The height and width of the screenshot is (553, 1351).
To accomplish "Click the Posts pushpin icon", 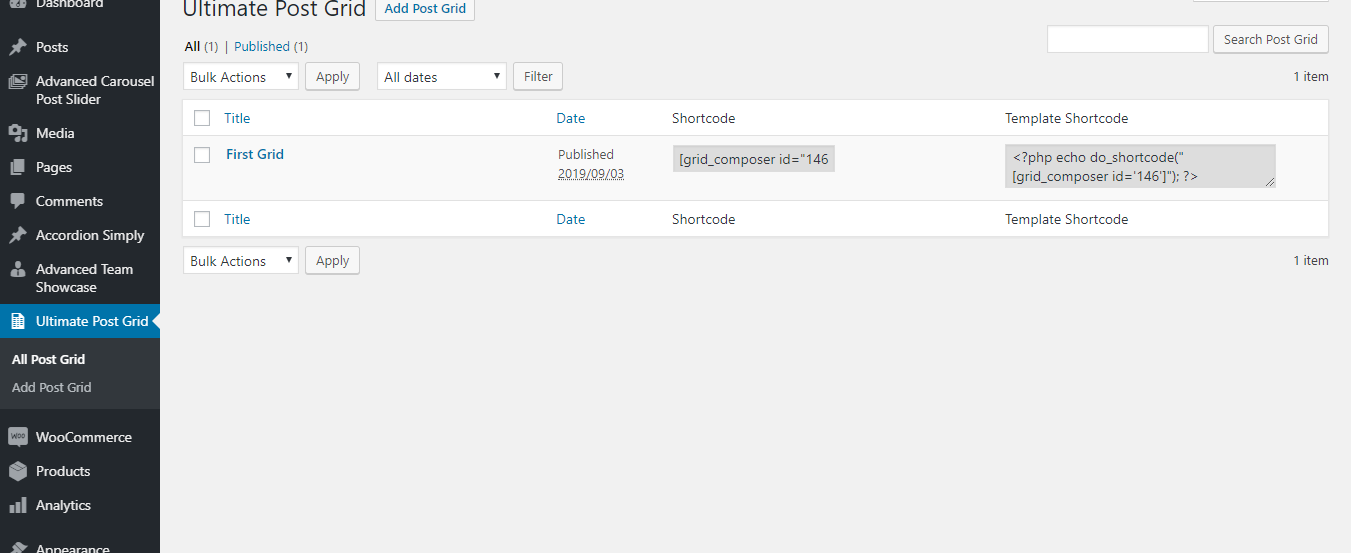I will pos(17,47).
